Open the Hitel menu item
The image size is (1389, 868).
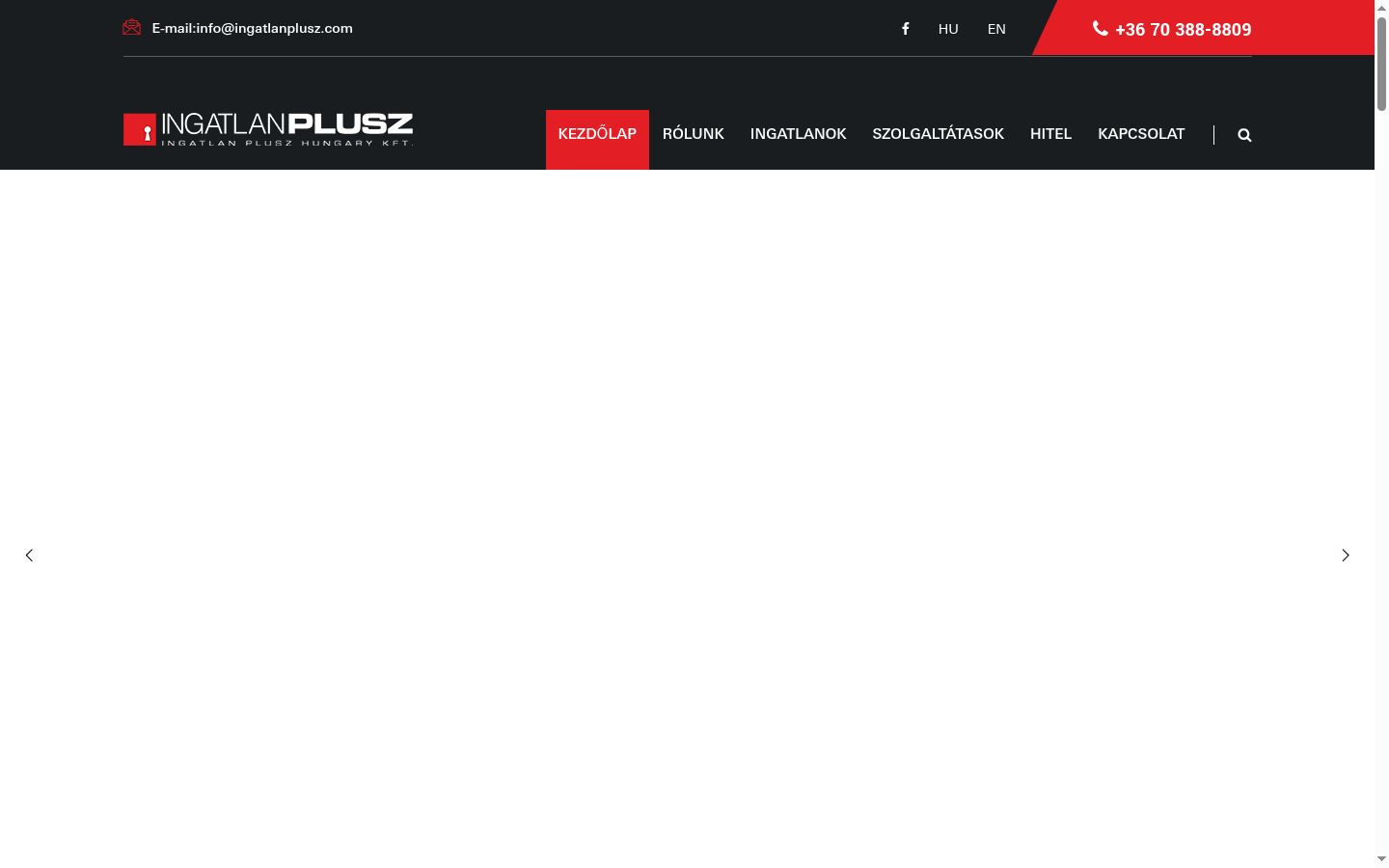pyautogui.click(x=1050, y=134)
